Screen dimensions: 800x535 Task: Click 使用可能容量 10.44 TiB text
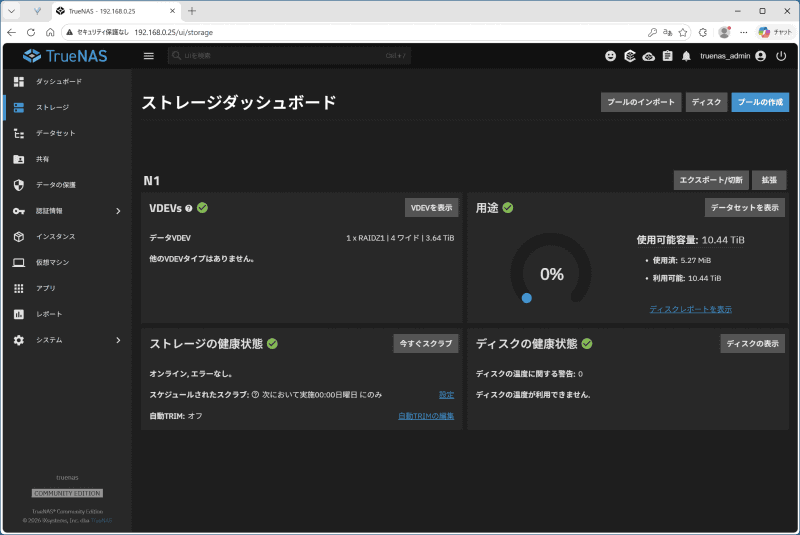690,240
